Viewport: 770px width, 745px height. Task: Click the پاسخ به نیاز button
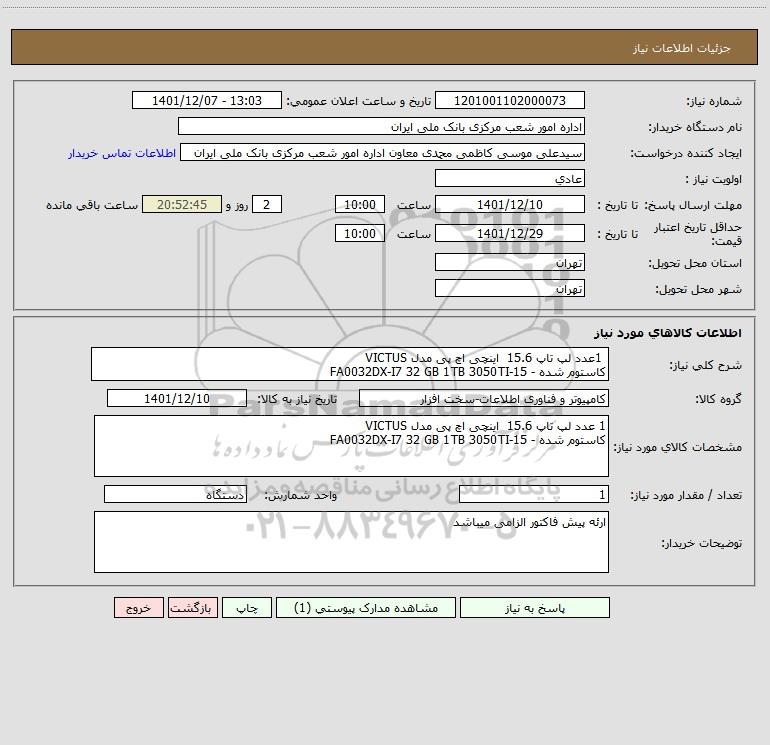535,607
